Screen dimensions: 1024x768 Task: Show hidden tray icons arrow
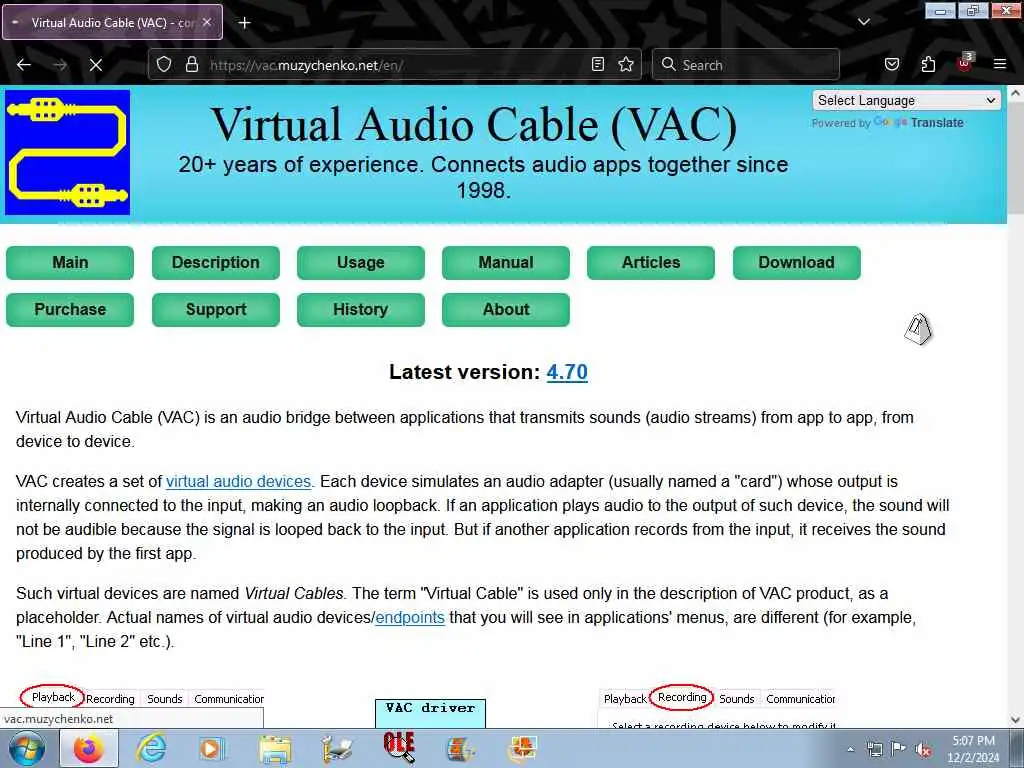[850, 749]
